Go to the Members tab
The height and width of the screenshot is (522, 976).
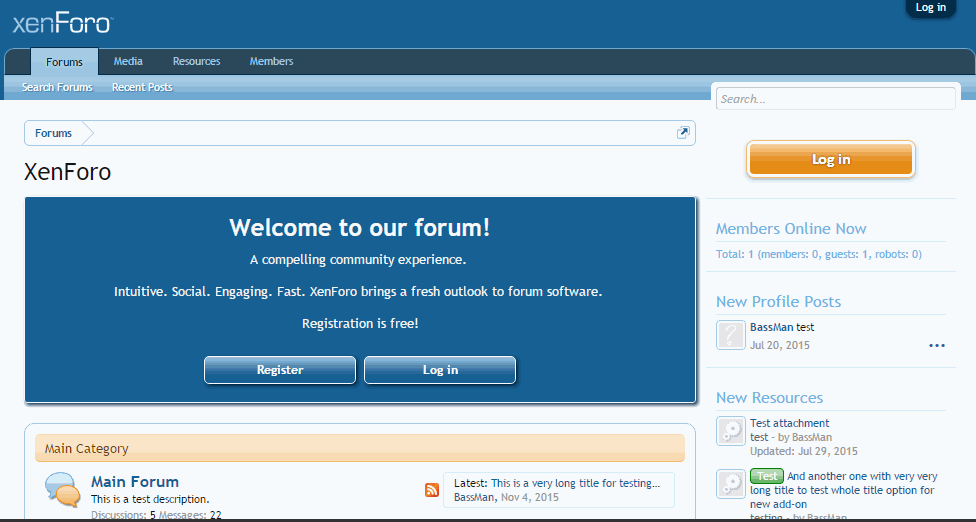[x=271, y=61]
